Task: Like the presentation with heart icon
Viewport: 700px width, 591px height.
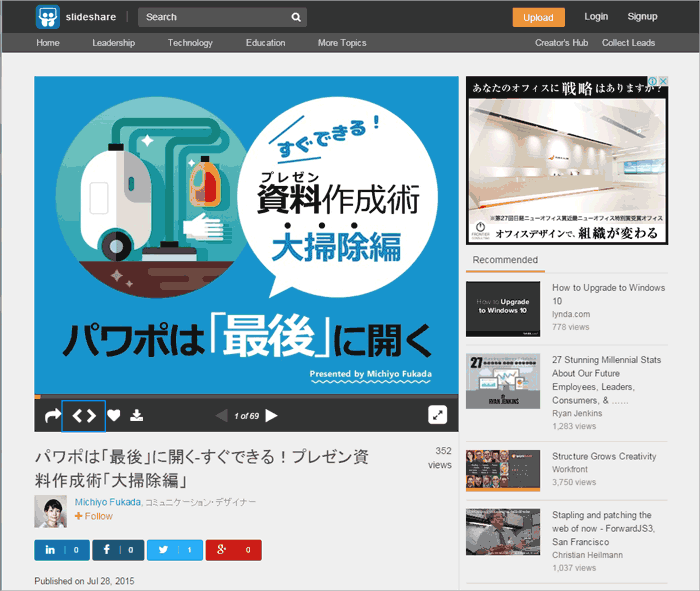Action: pyautogui.click(x=114, y=416)
